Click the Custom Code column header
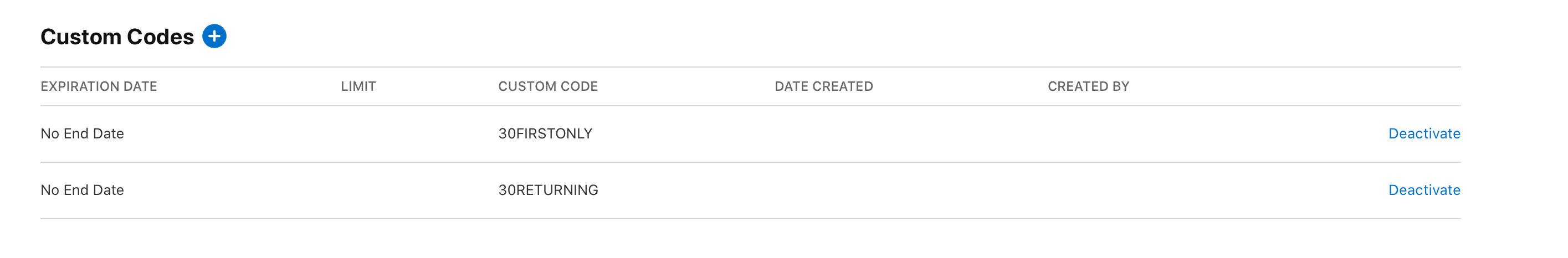 pyautogui.click(x=548, y=86)
